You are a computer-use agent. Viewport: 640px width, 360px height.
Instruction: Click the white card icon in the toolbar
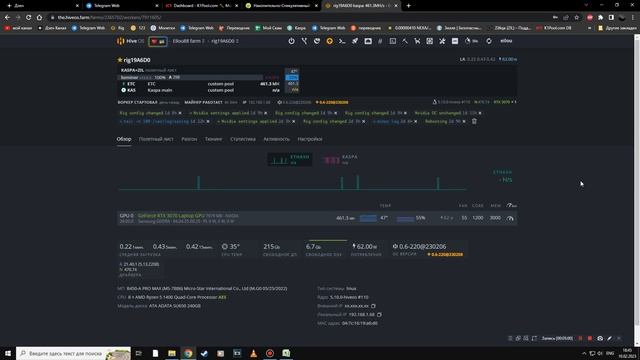click(455, 41)
